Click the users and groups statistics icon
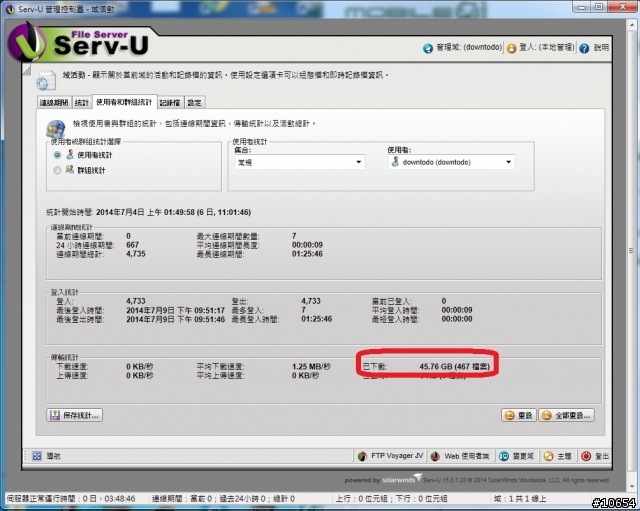This screenshot has width=640, height=511. pyautogui.click(x=56, y=128)
